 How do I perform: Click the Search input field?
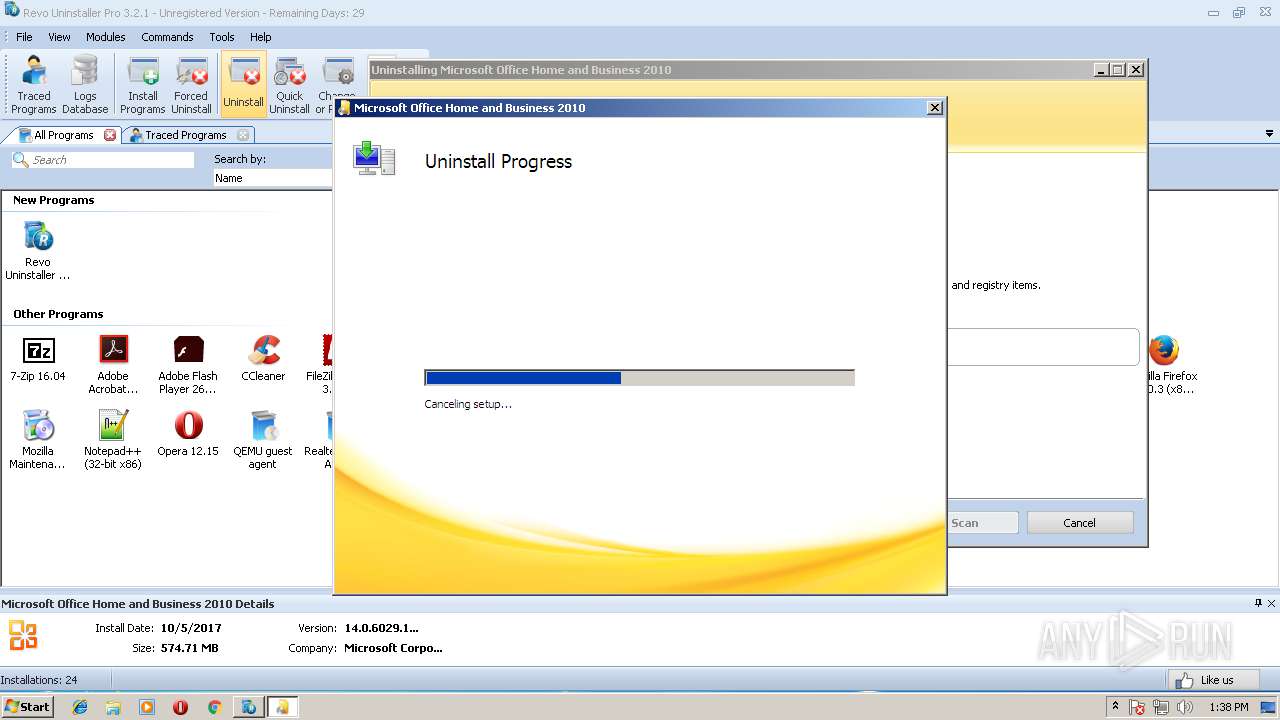click(x=103, y=160)
